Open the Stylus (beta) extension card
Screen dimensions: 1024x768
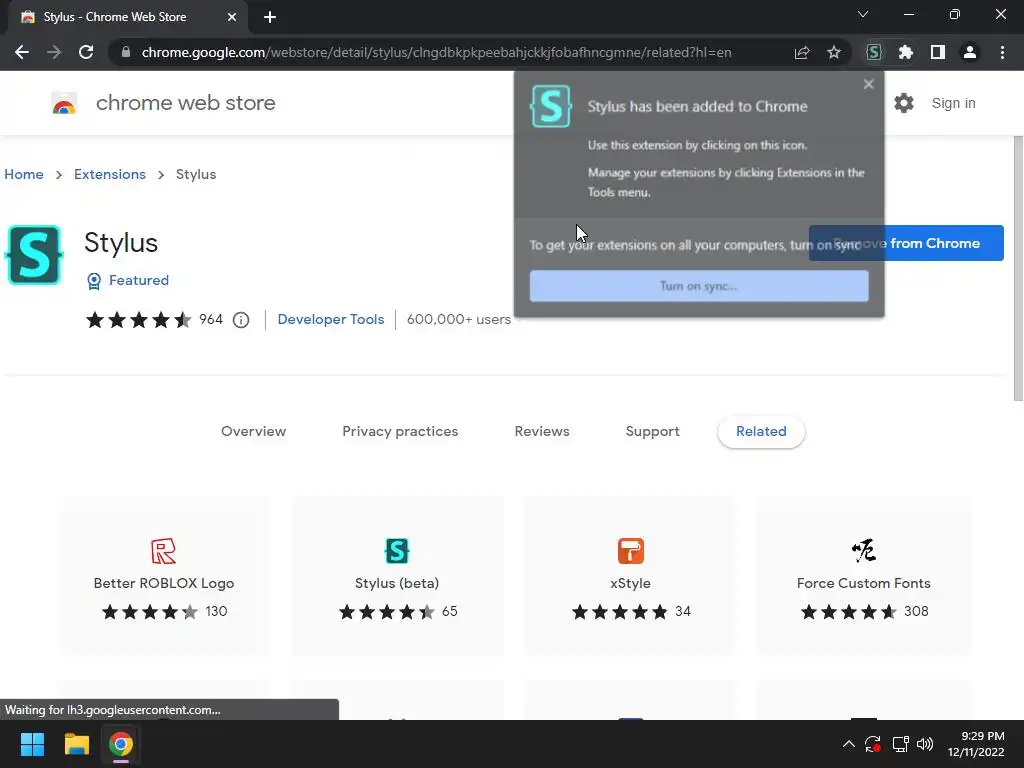click(397, 577)
